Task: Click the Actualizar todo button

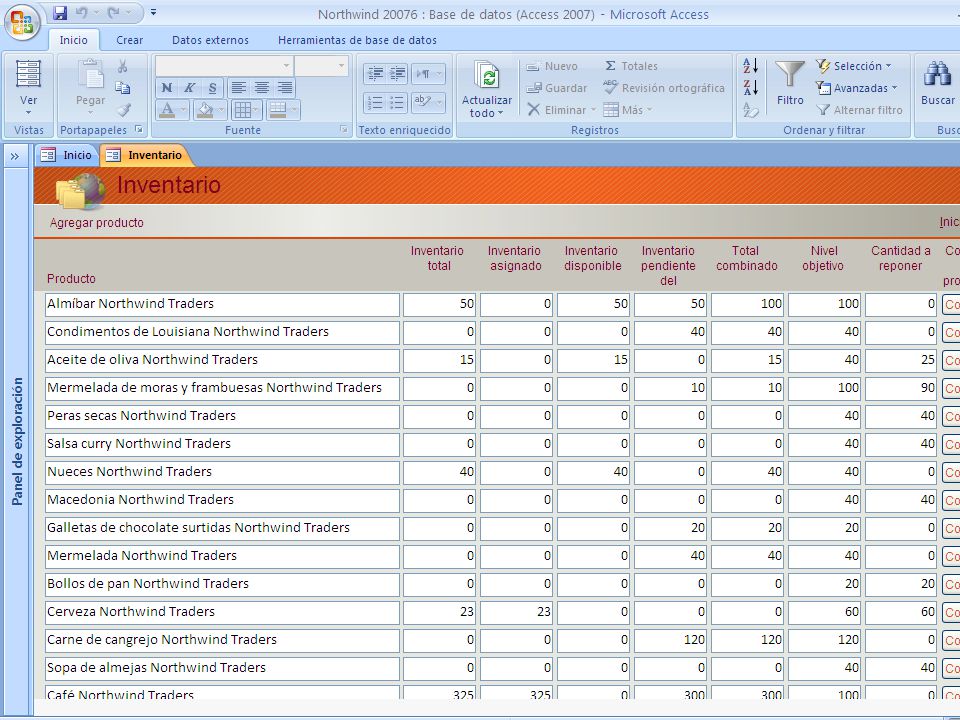Action: coord(487,89)
